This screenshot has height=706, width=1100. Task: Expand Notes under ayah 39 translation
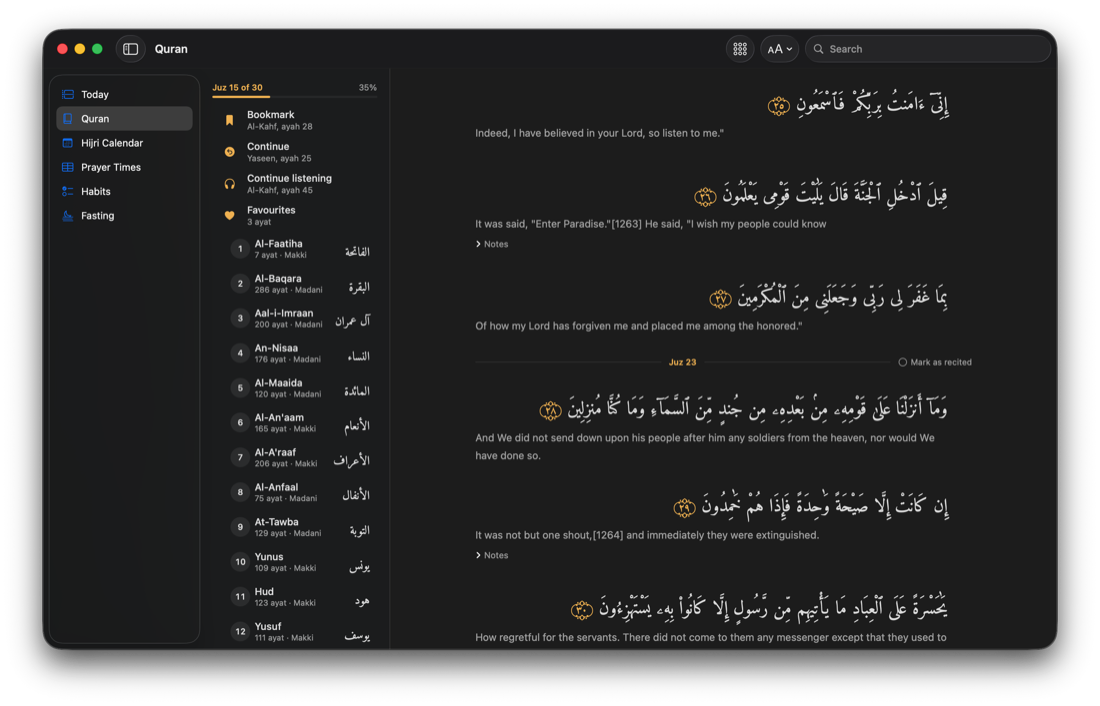point(492,555)
